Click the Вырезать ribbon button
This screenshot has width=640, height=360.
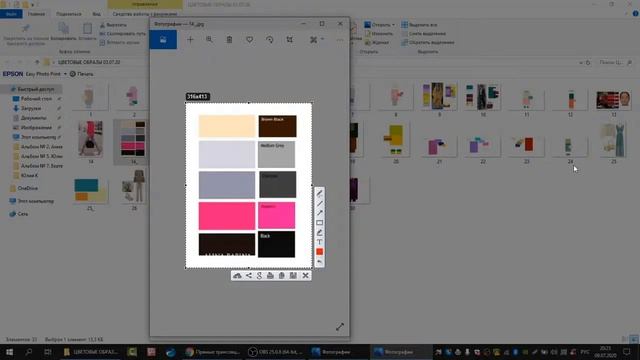(x=113, y=25)
